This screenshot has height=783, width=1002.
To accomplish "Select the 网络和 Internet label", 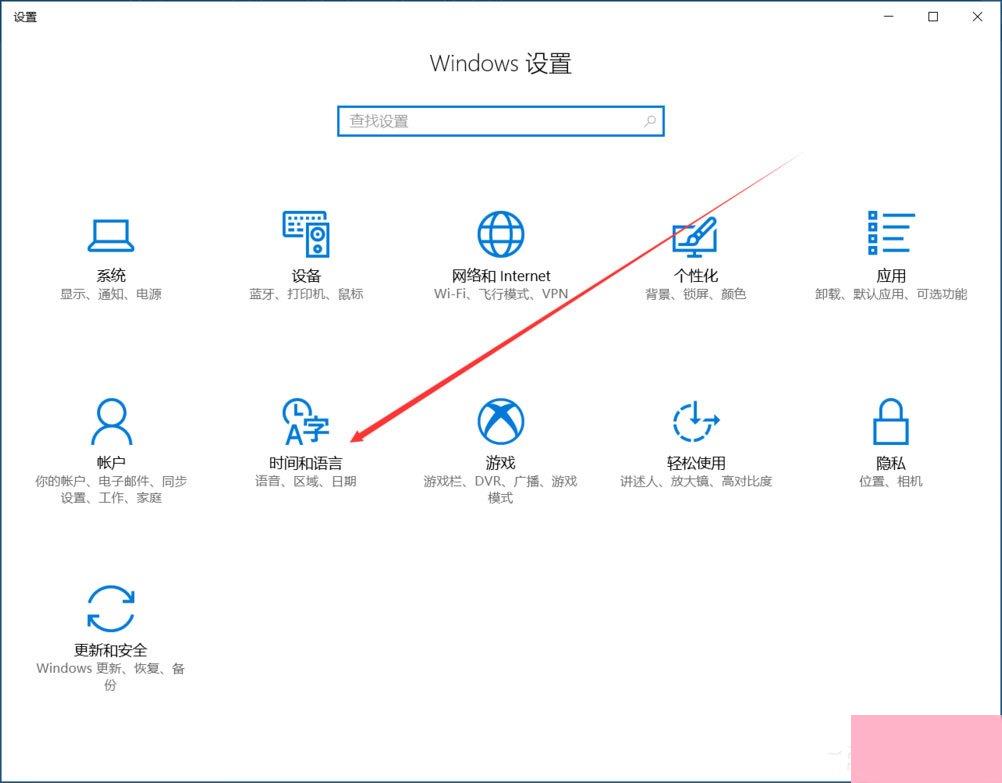I will 501,275.
